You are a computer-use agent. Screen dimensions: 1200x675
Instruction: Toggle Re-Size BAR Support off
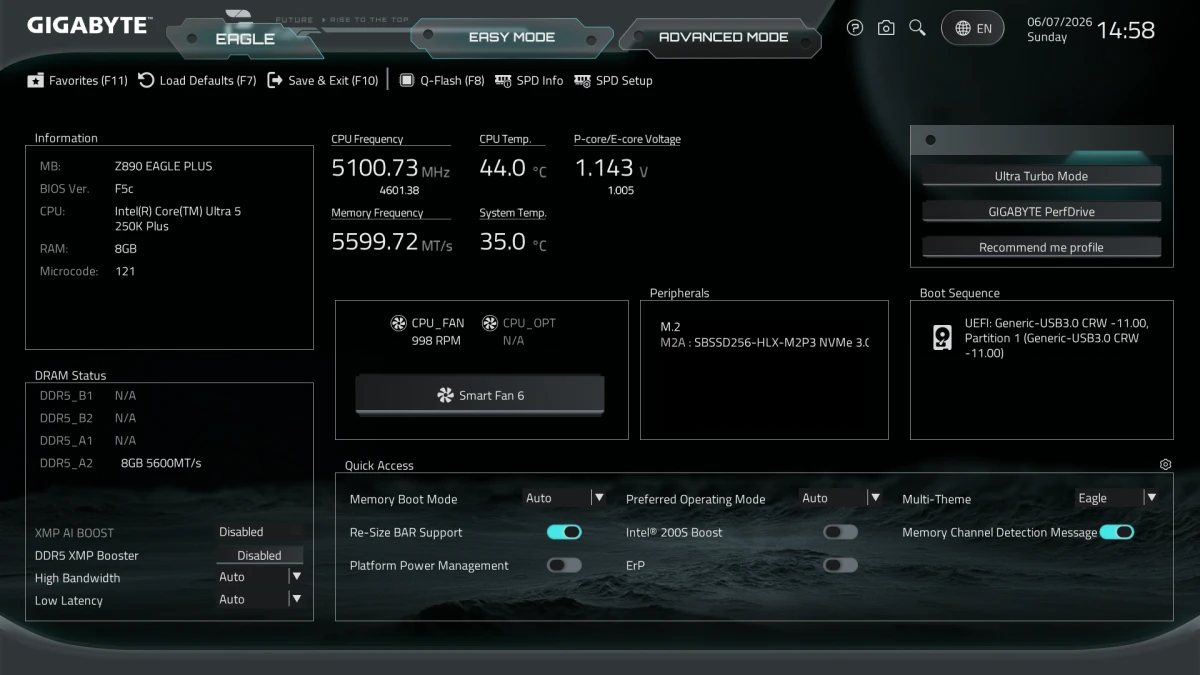pyautogui.click(x=564, y=532)
